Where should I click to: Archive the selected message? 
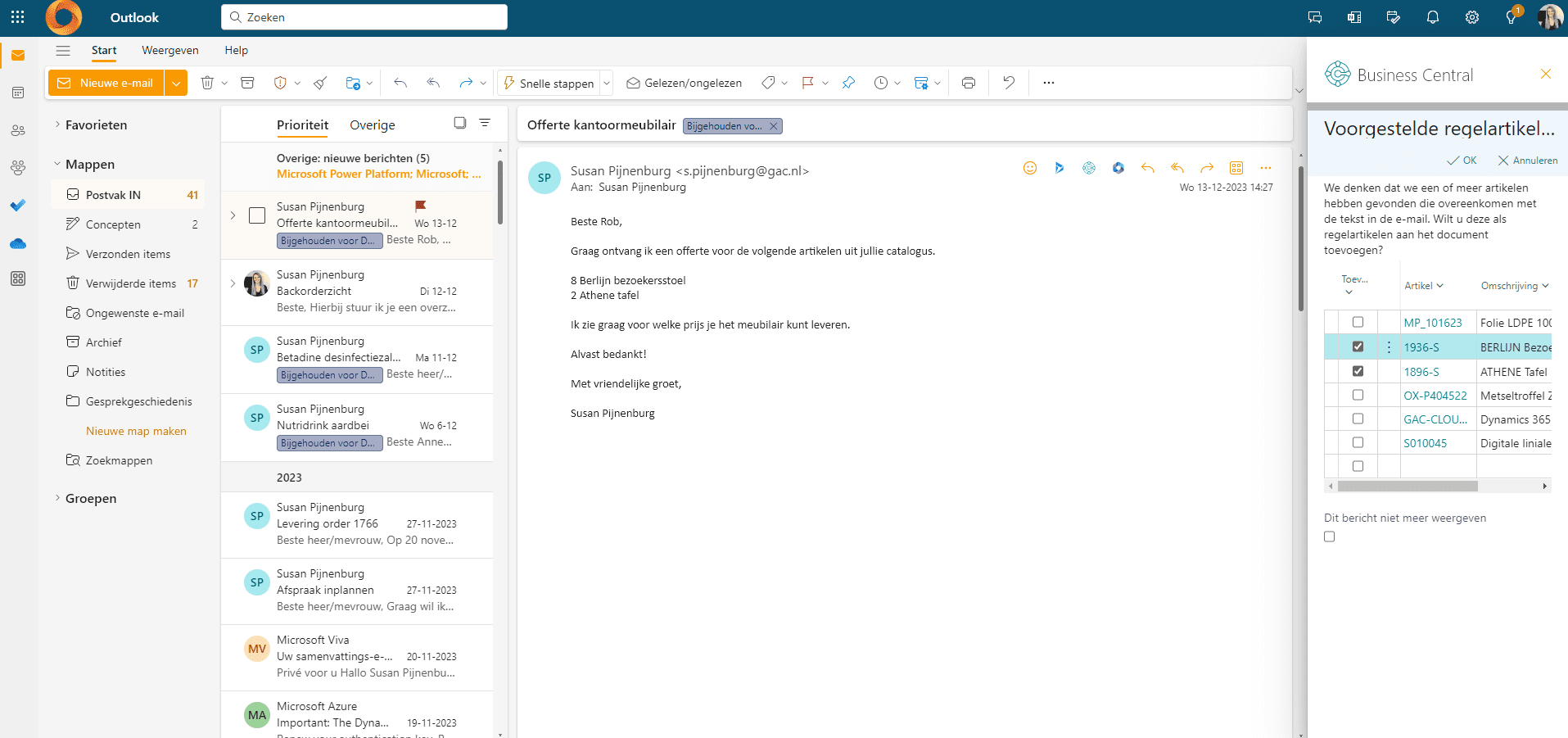tap(247, 83)
